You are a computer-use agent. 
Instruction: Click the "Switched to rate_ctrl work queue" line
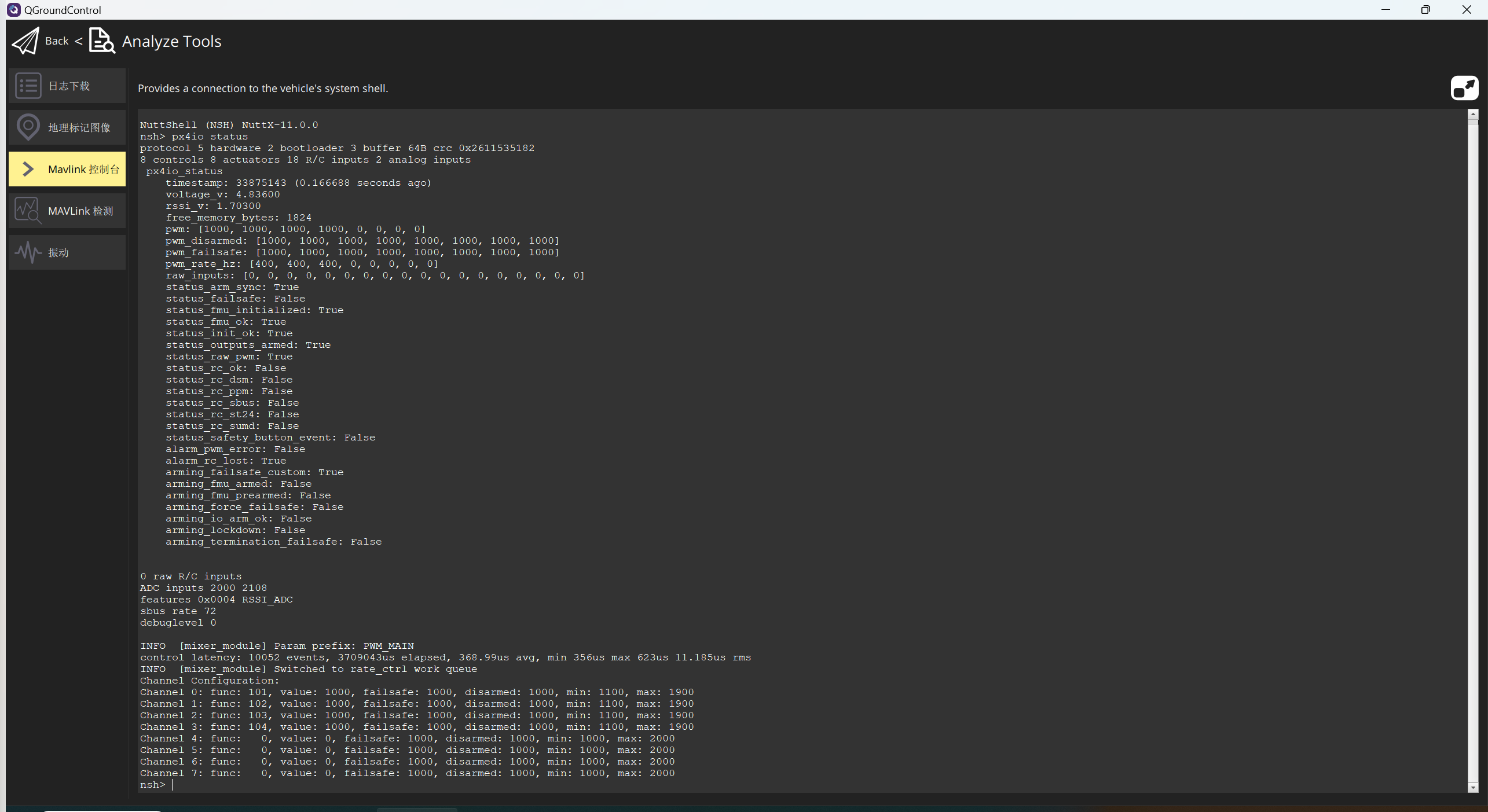pyautogui.click(x=309, y=669)
